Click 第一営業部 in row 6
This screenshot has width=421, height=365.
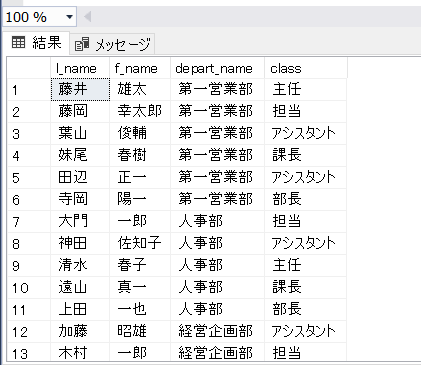pyautogui.click(x=216, y=199)
